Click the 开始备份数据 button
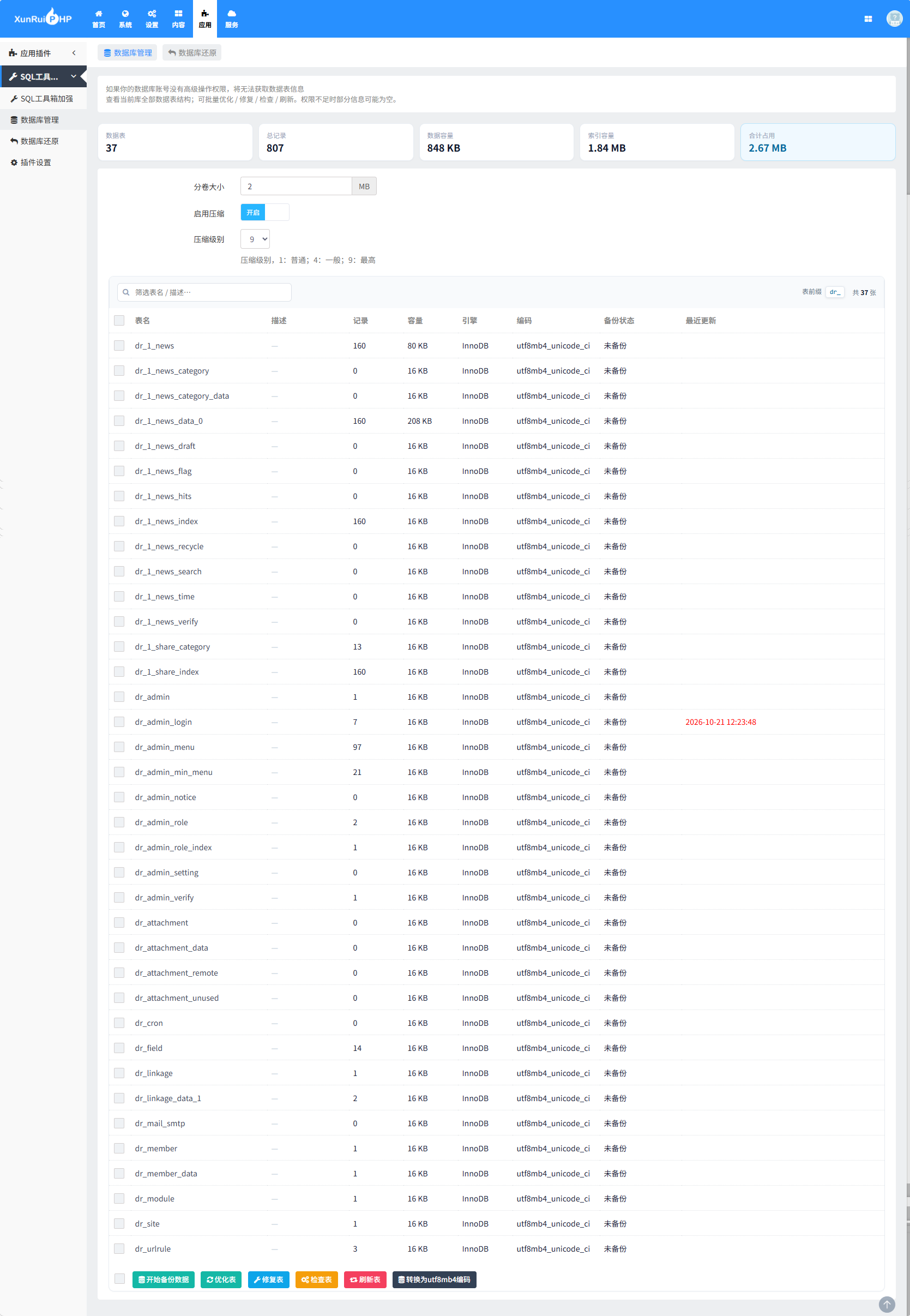910x1316 pixels. (x=164, y=1279)
